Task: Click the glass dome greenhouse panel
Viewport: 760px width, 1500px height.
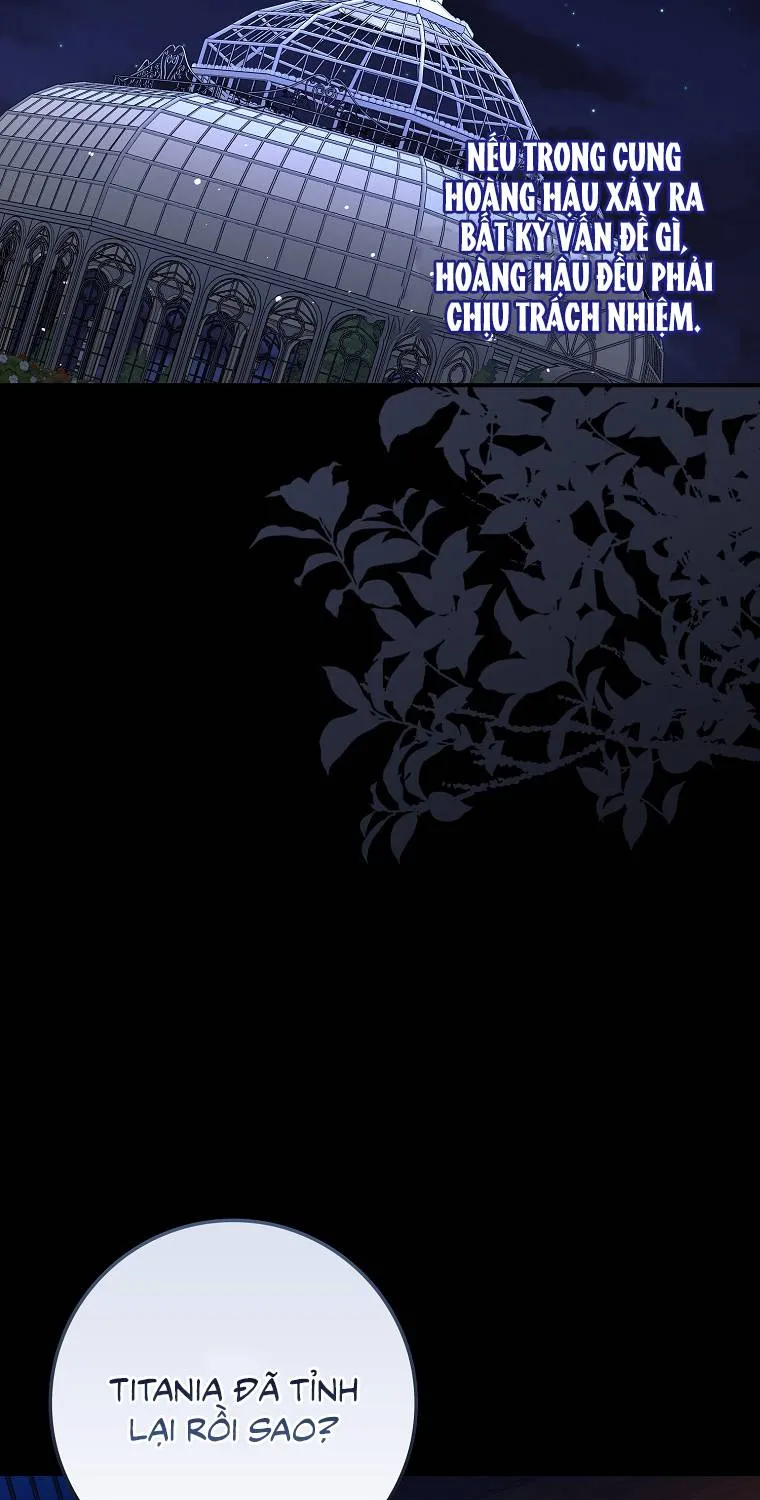Action: (x=380, y=191)
